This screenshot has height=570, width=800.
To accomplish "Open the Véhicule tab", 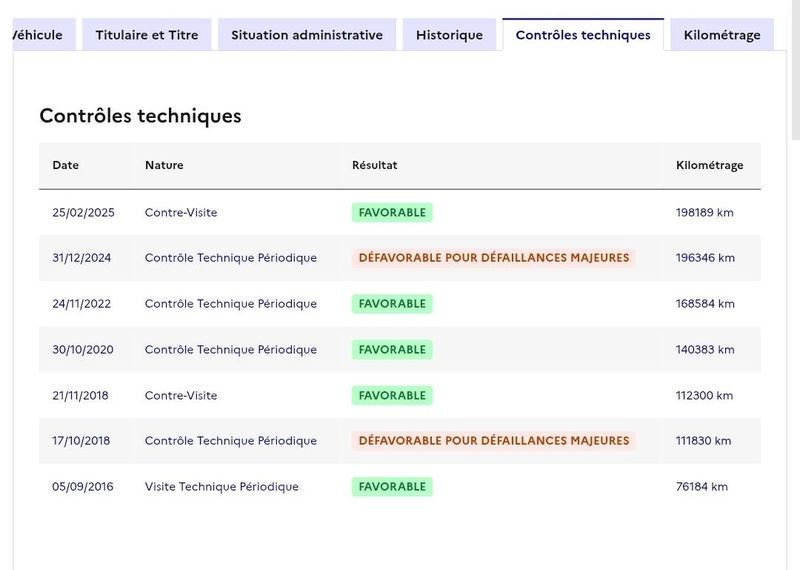I will tap(44, 35).
